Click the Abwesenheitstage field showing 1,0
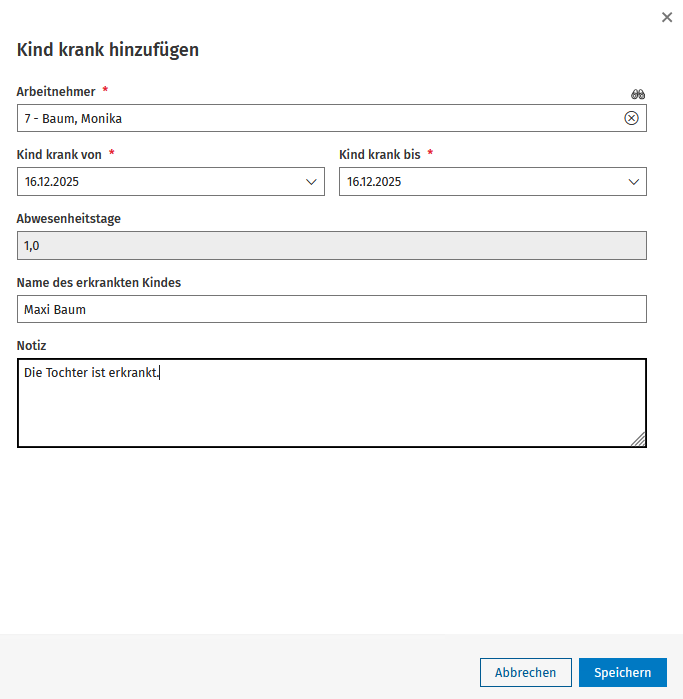Viewport: 683px width, 699px height. tap(332, 246)
